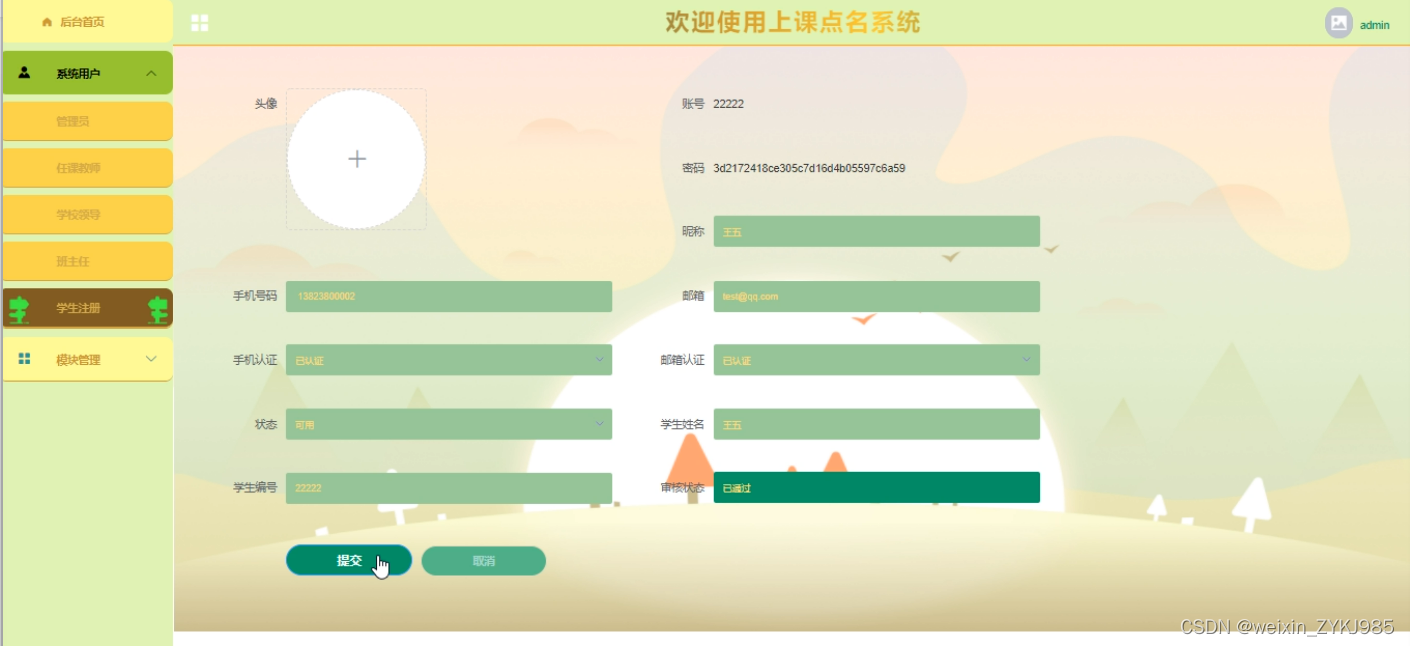The width and height of the screenshot is (1410, 646).
Task: Select the 任课教师 submenu item
Action: coord(87,168)
